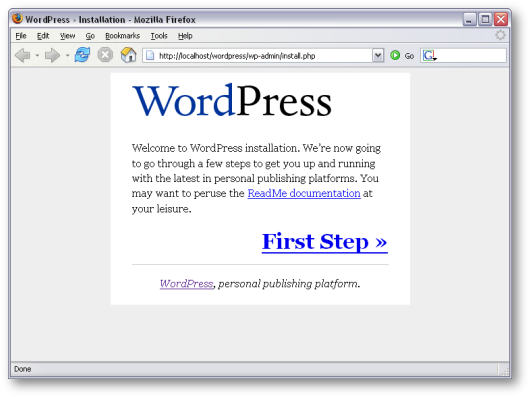
Task: Open the Tools menu
Action: 159,36
